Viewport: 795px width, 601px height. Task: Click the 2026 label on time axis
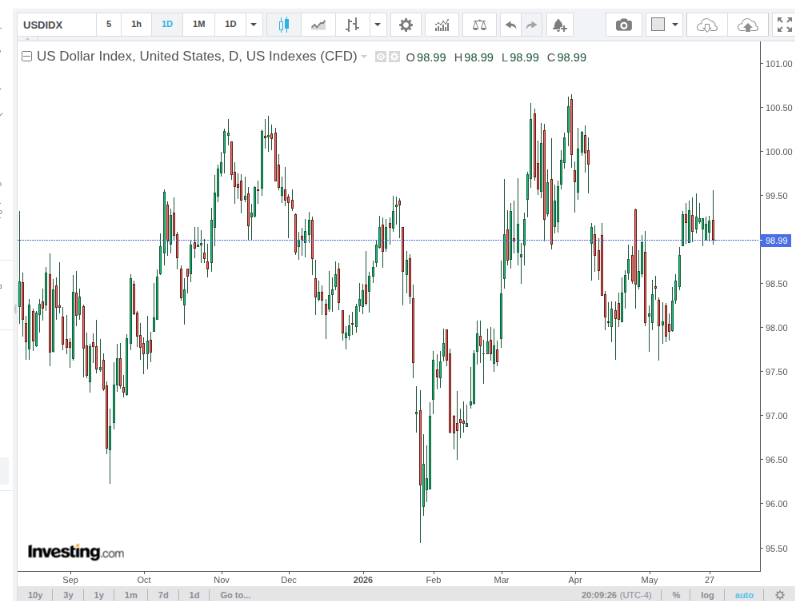363,580
